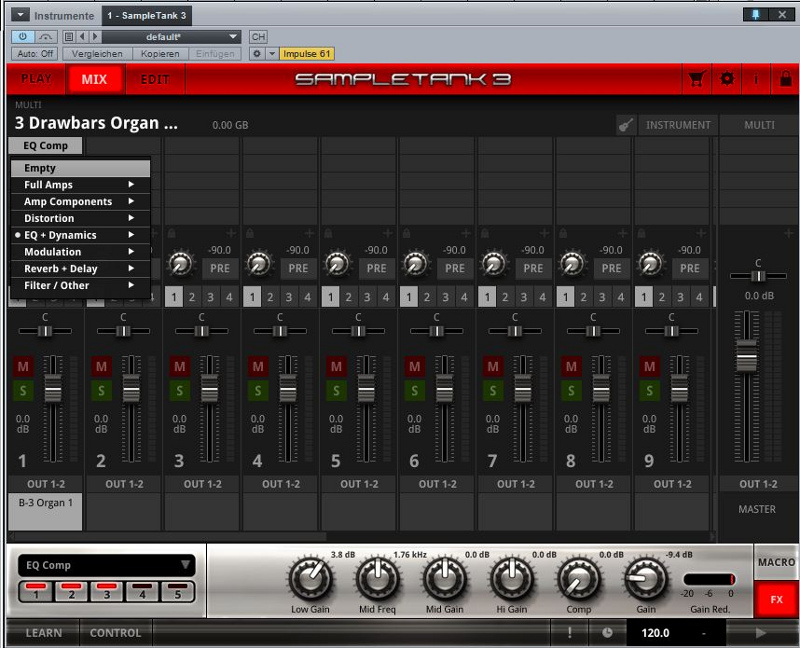This screenshot has height=648, width=800.
Task: Click the automation curve icon beside power
Action: [46, 37]
